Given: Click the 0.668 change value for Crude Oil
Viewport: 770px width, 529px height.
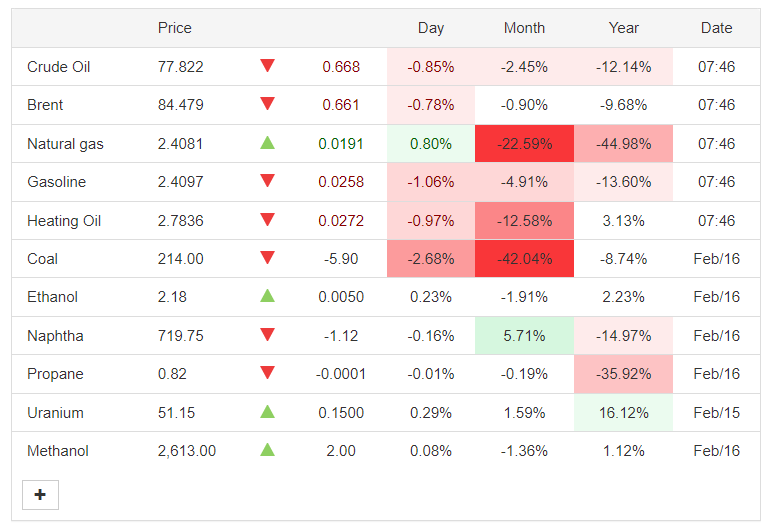Looking at the screenshot, I should pyautogui.click(x=341, y=67).
